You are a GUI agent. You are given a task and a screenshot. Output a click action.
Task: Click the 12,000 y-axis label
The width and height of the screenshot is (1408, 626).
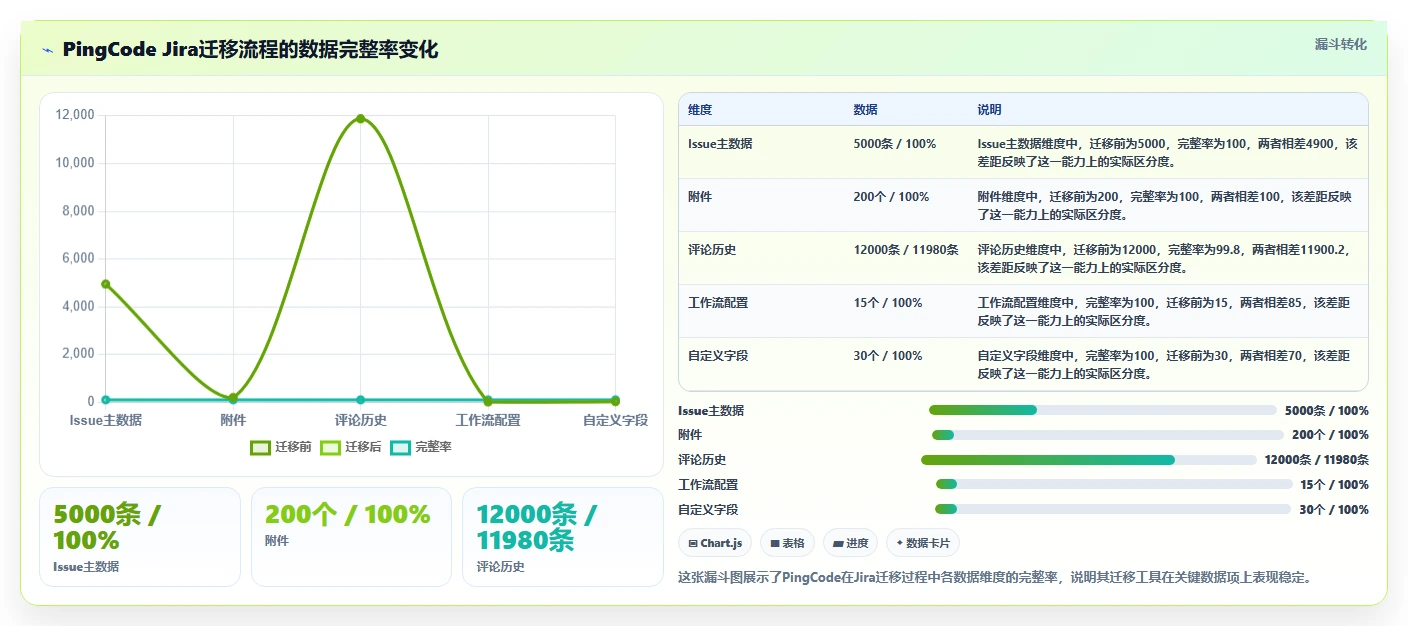(75, 115)
